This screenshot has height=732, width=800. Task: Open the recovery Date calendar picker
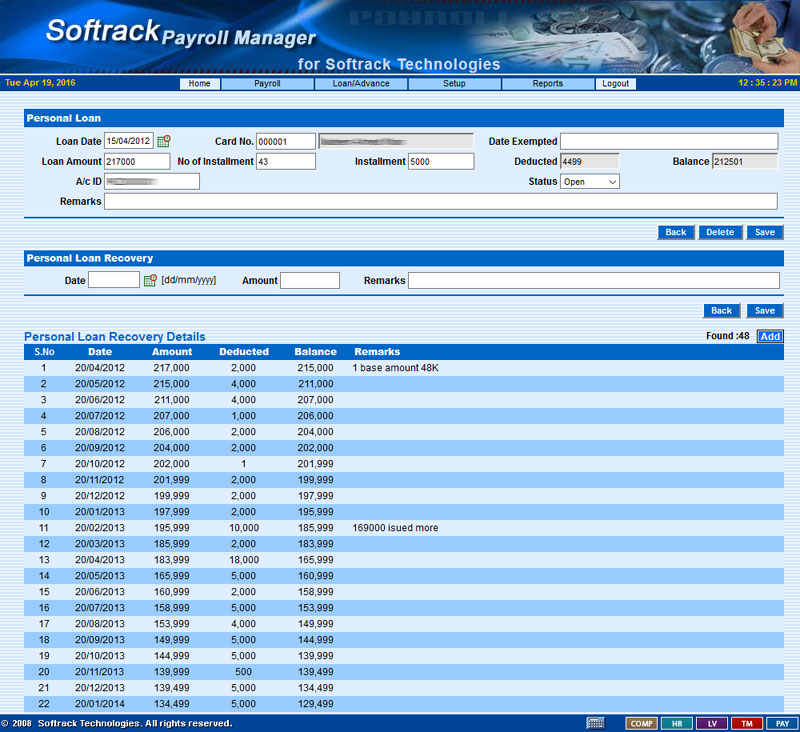(x=150, y=281)
